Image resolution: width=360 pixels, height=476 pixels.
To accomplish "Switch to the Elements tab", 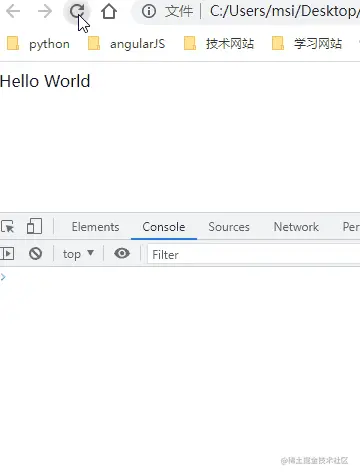I will (95, 227).
